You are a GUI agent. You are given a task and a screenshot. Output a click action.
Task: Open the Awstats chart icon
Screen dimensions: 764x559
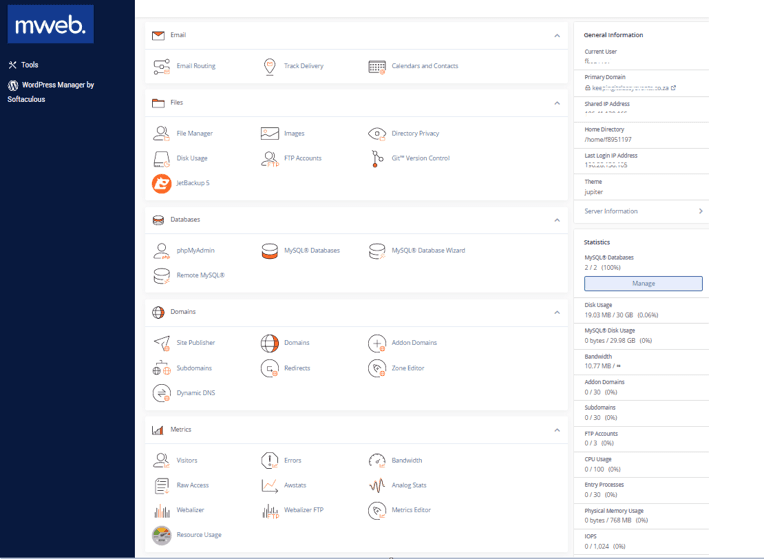[269, 486]
